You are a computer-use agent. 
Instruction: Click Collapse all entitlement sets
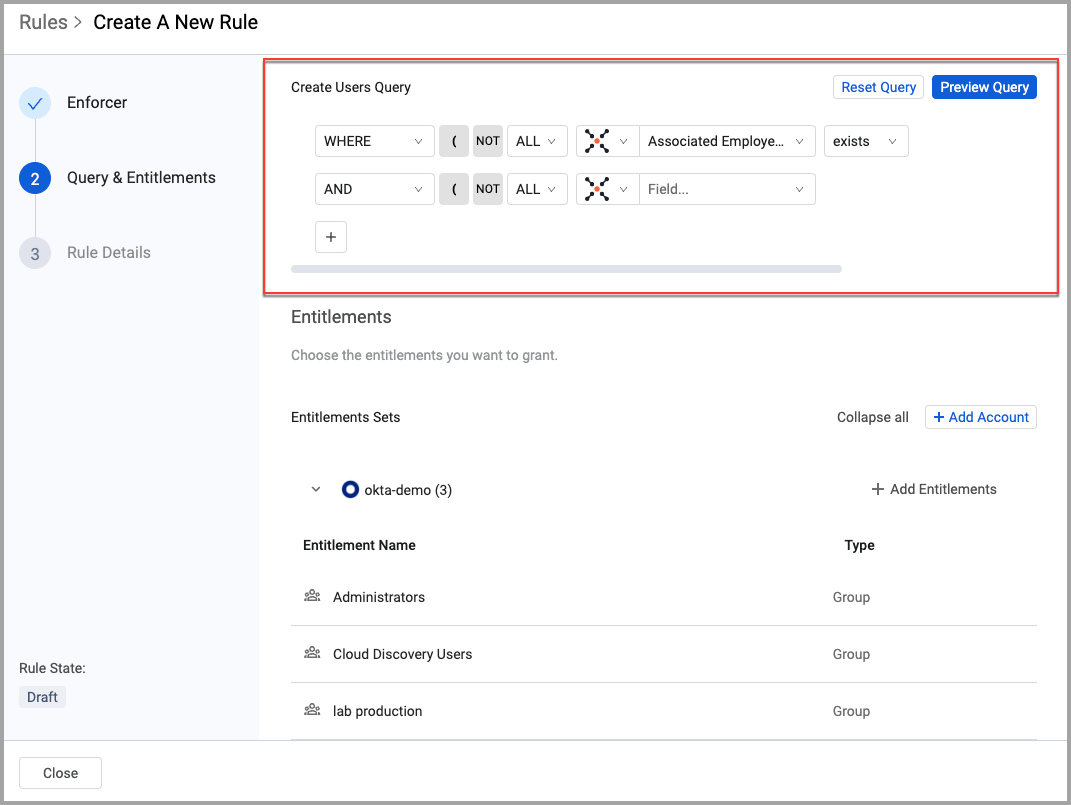click(872, 417)
